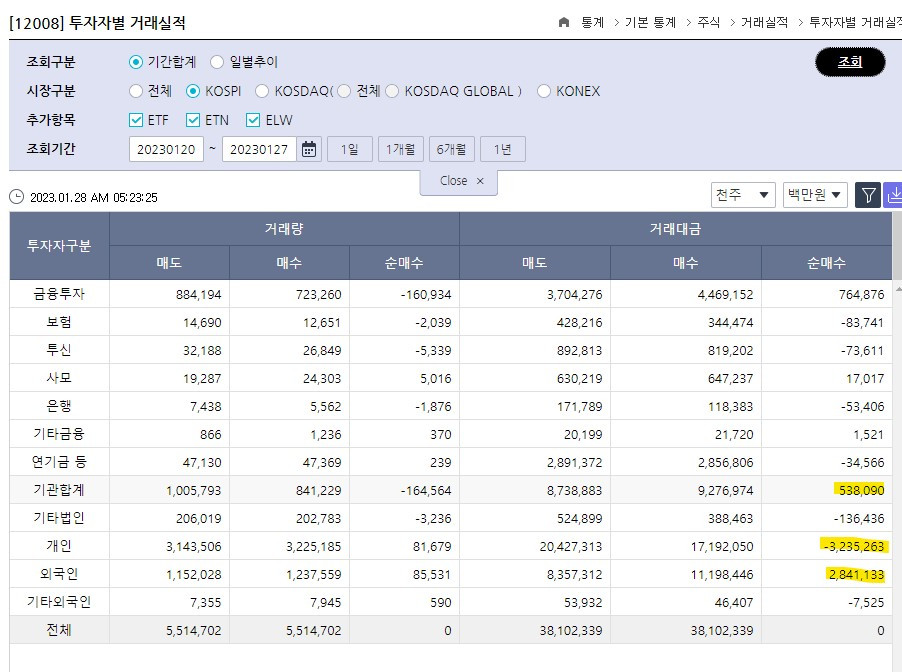This screenshot has height=672, width=902.
Task: Select the KOSDAQ radio button
Action: [262, 91]
